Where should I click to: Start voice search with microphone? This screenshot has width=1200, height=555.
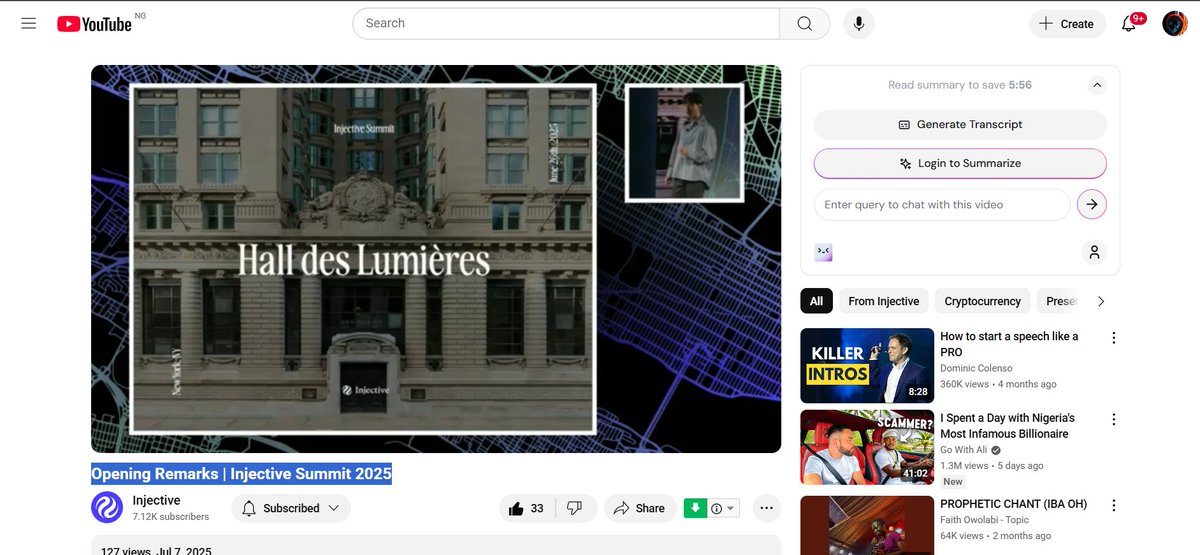point(858,23)
